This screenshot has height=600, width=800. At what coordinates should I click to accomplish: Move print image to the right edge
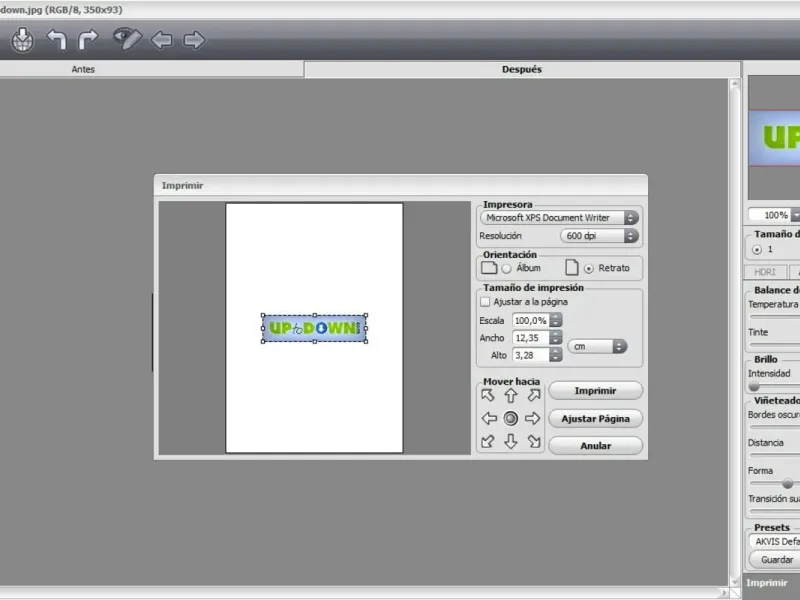pos(533,418)
